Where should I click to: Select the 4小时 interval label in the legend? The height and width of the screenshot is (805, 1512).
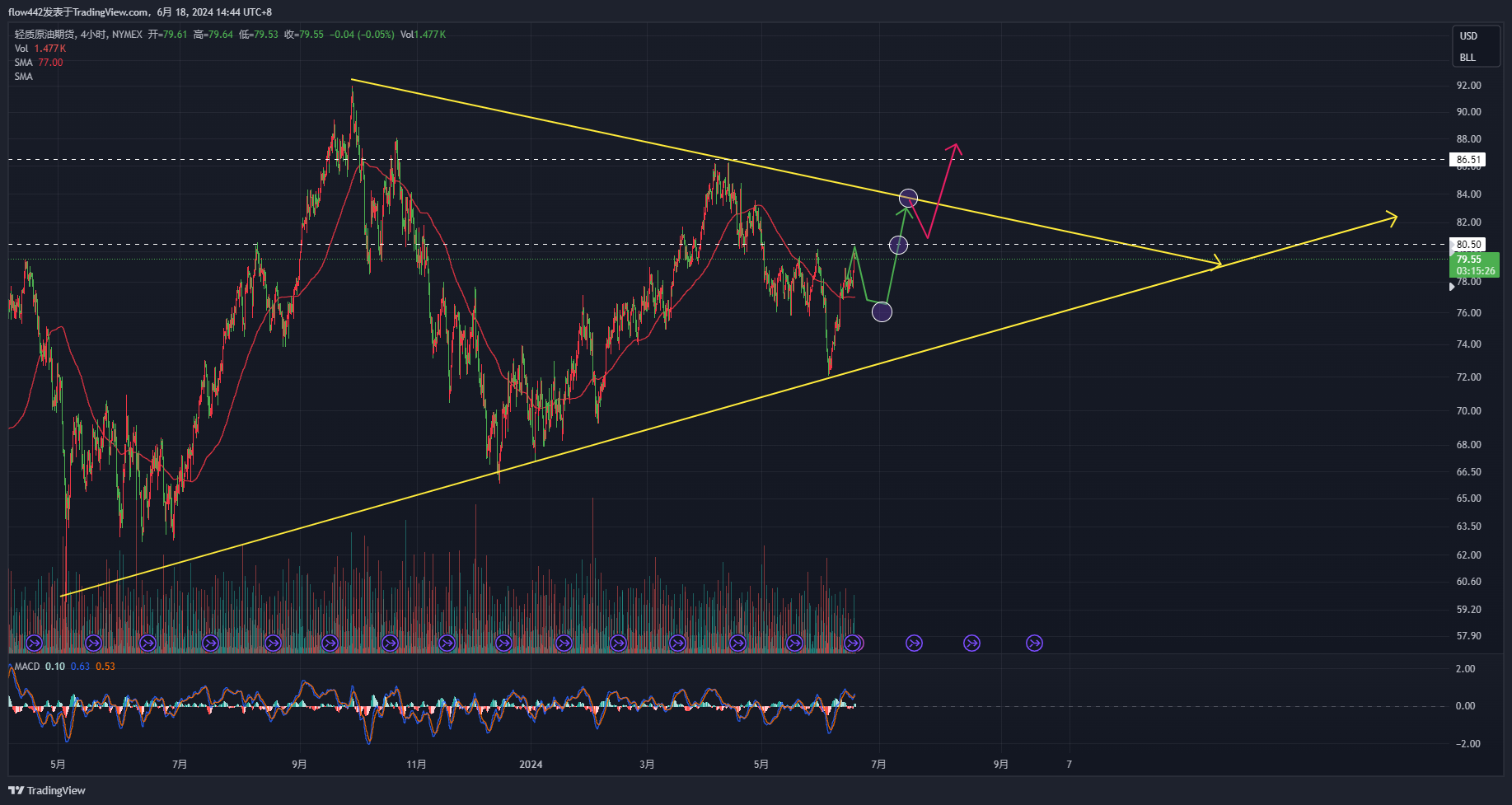tap(94, 35)
